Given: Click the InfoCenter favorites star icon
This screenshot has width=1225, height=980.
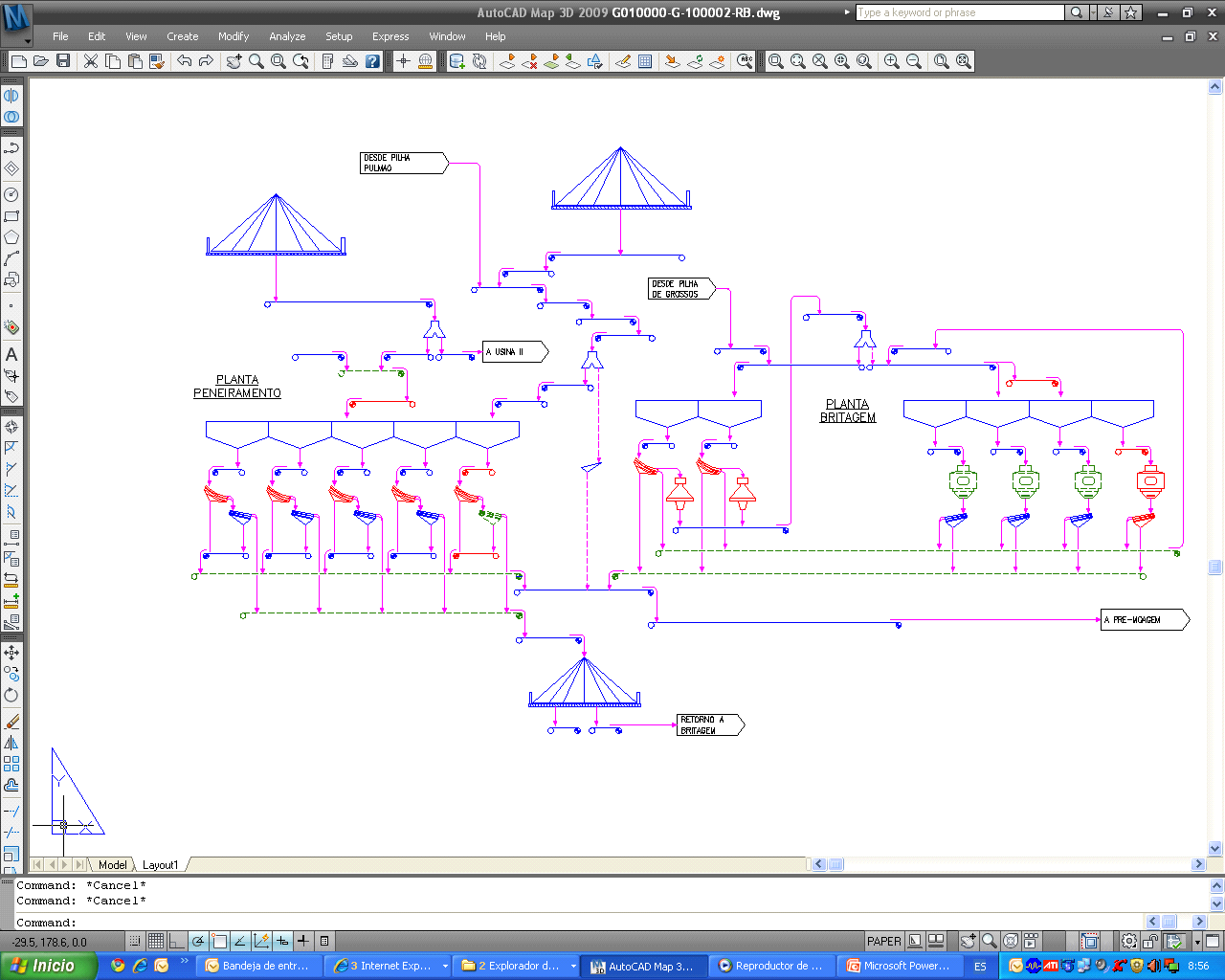Looking at the screenshot, I should 1131,12.
